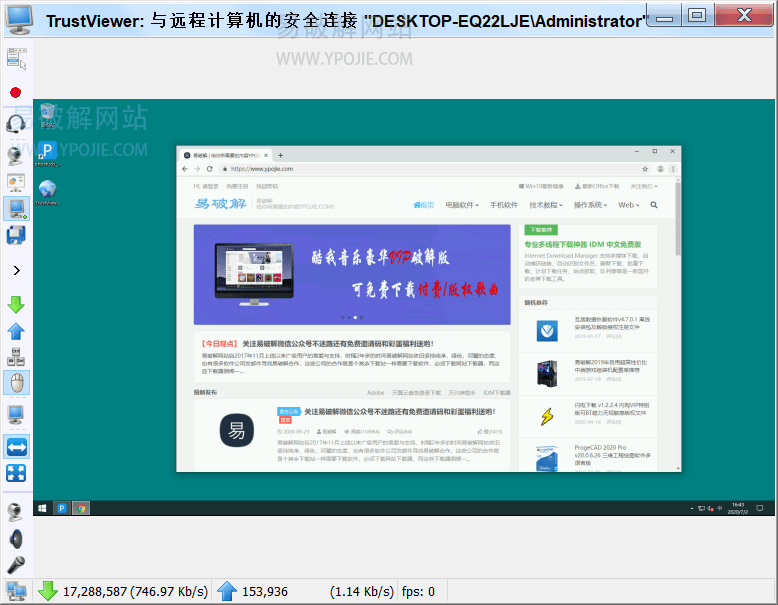Open 专业多线程下载神器 IDM 中文免费版 link
This screenshot has height=605, width=778.
pyautogui.click(x=583, y=244)
